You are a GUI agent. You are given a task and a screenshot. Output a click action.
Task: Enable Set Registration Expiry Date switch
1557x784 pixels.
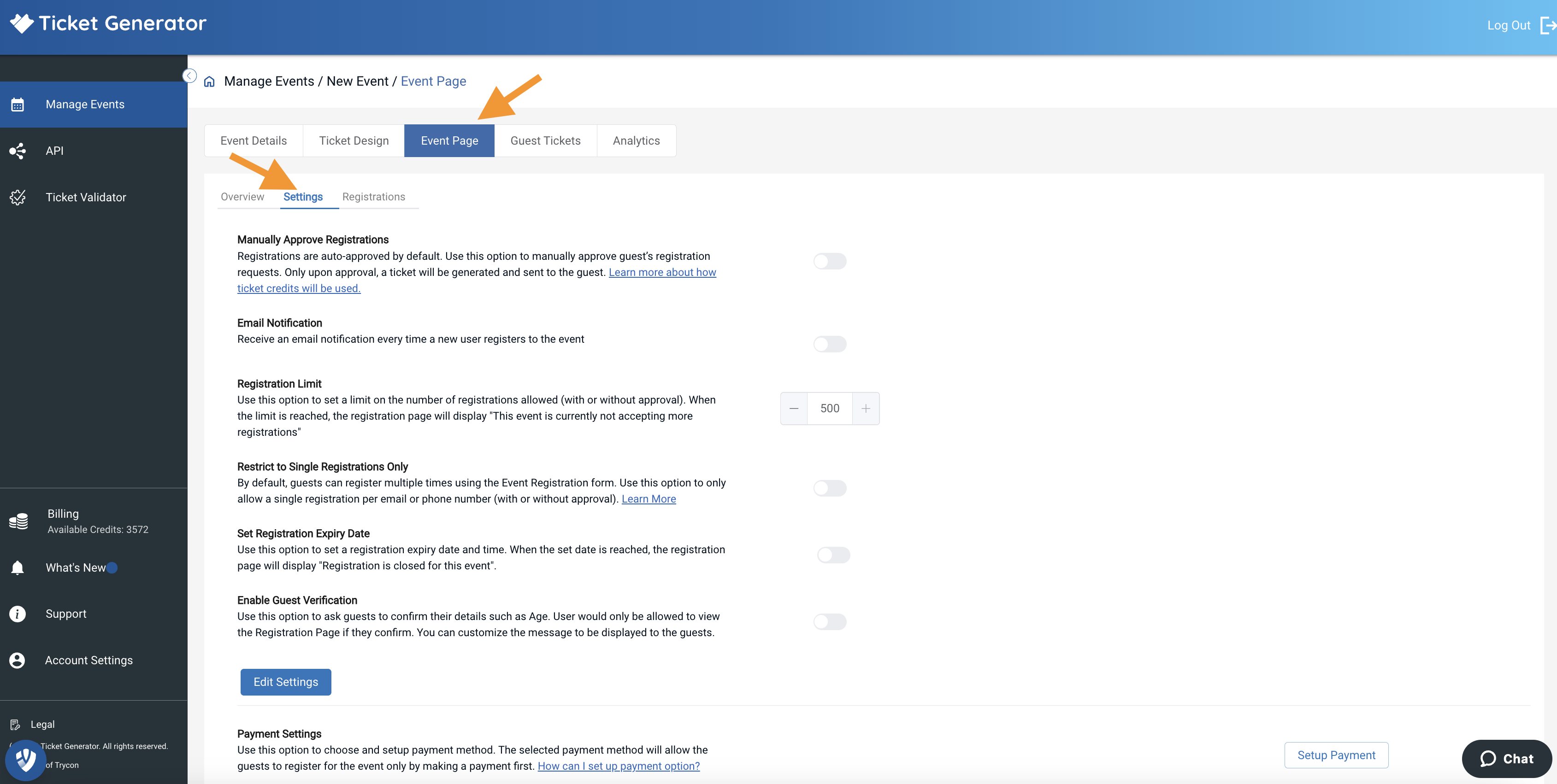(833, 555)
